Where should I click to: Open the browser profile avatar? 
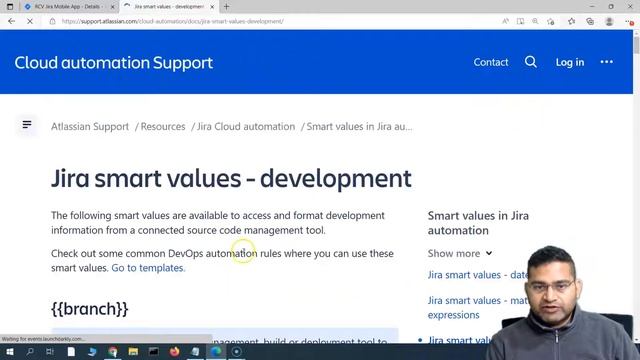pos(609,21)
